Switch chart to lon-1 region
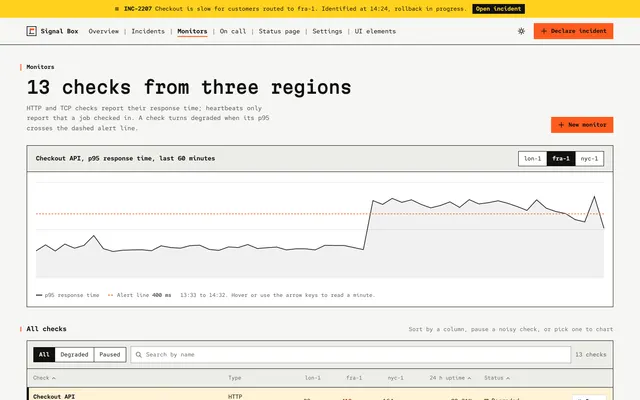Screen dimensions: 640x400 click(x=532, y=158)
